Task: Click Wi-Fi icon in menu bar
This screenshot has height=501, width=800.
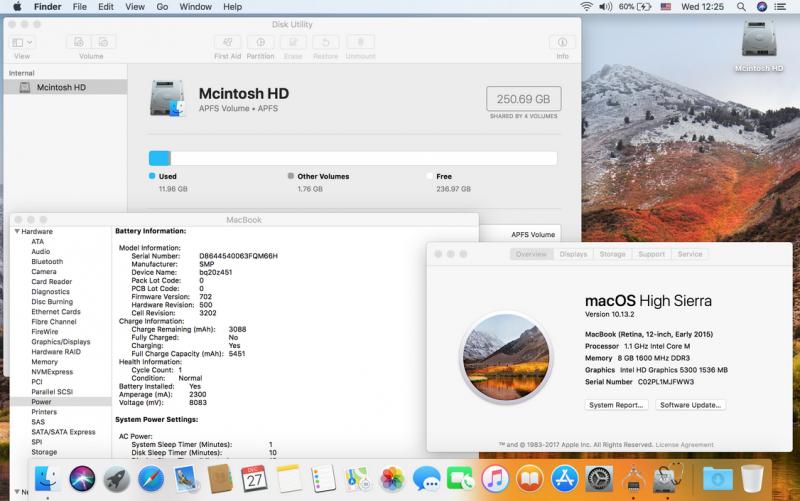Action: click(x=587, y=7)
